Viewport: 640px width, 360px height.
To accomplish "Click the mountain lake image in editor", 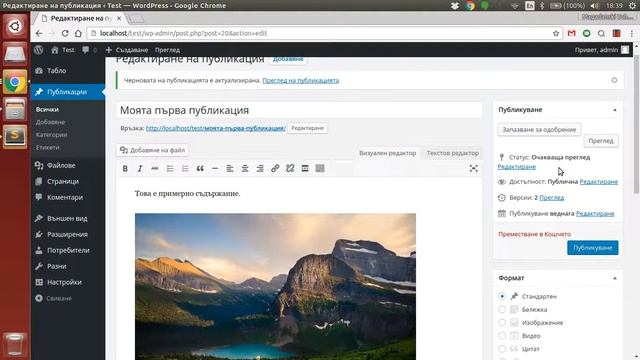I will (x=276, y=287).
